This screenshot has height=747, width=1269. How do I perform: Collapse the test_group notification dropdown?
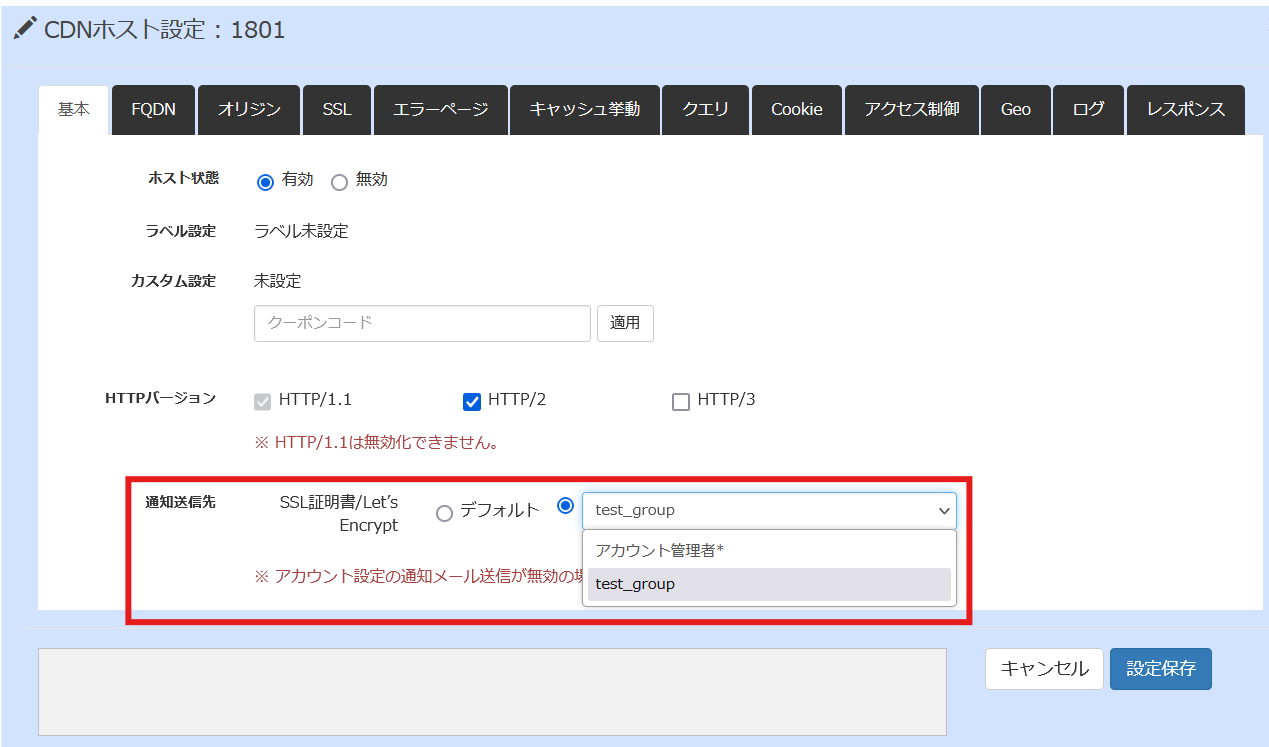(x=769, y=510)
